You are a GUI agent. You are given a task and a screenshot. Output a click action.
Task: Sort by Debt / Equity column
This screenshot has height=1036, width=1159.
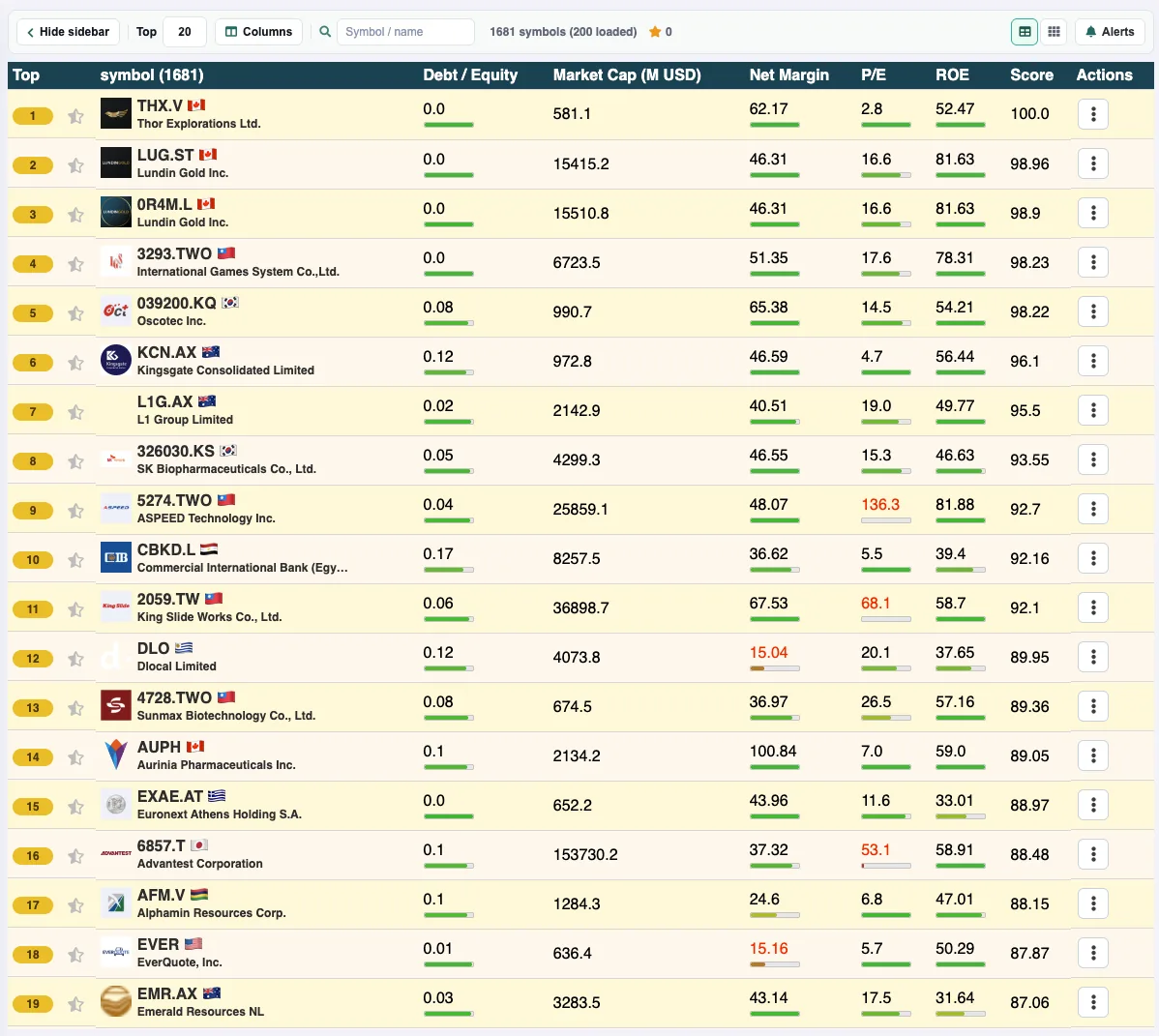pyautogui.click(x=470, y=75)
